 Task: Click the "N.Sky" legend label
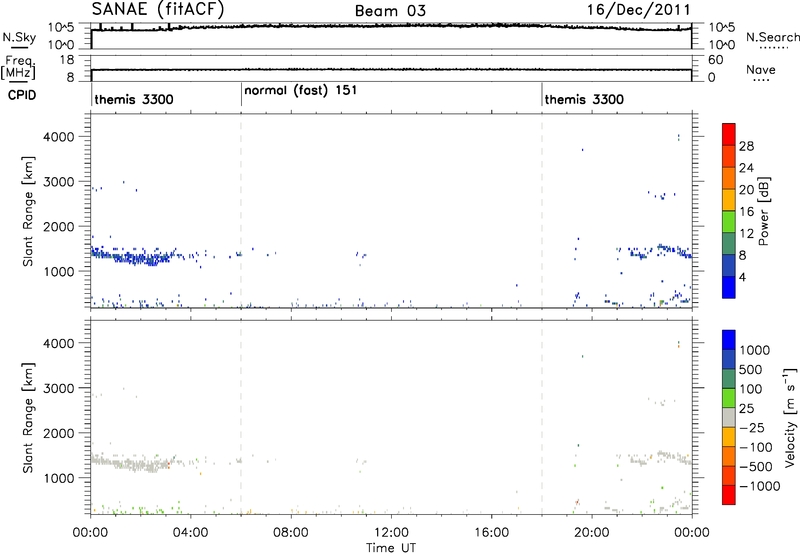tap(19, 37)
